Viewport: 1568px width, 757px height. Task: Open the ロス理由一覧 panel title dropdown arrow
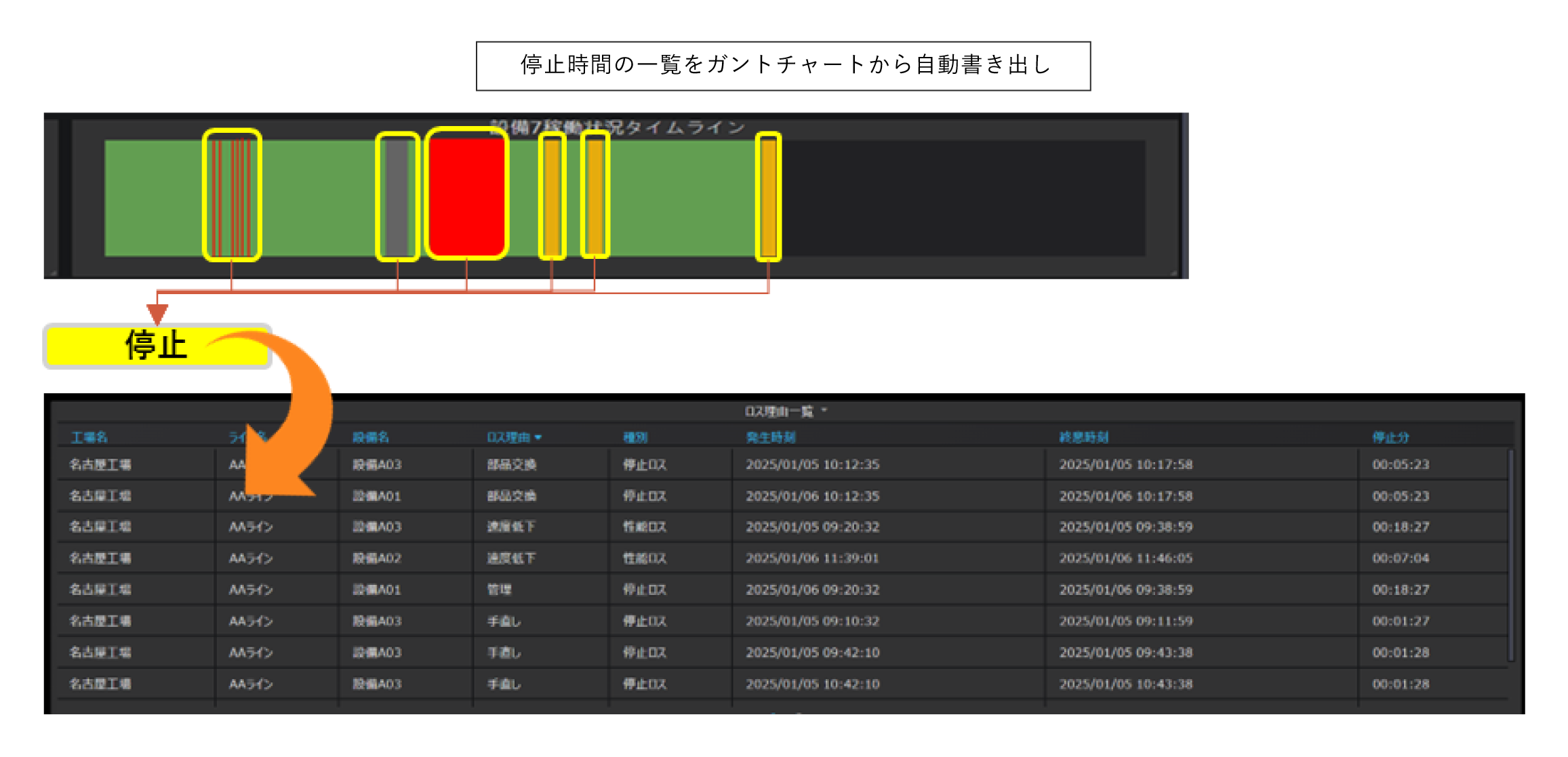(x=824, y=410)
